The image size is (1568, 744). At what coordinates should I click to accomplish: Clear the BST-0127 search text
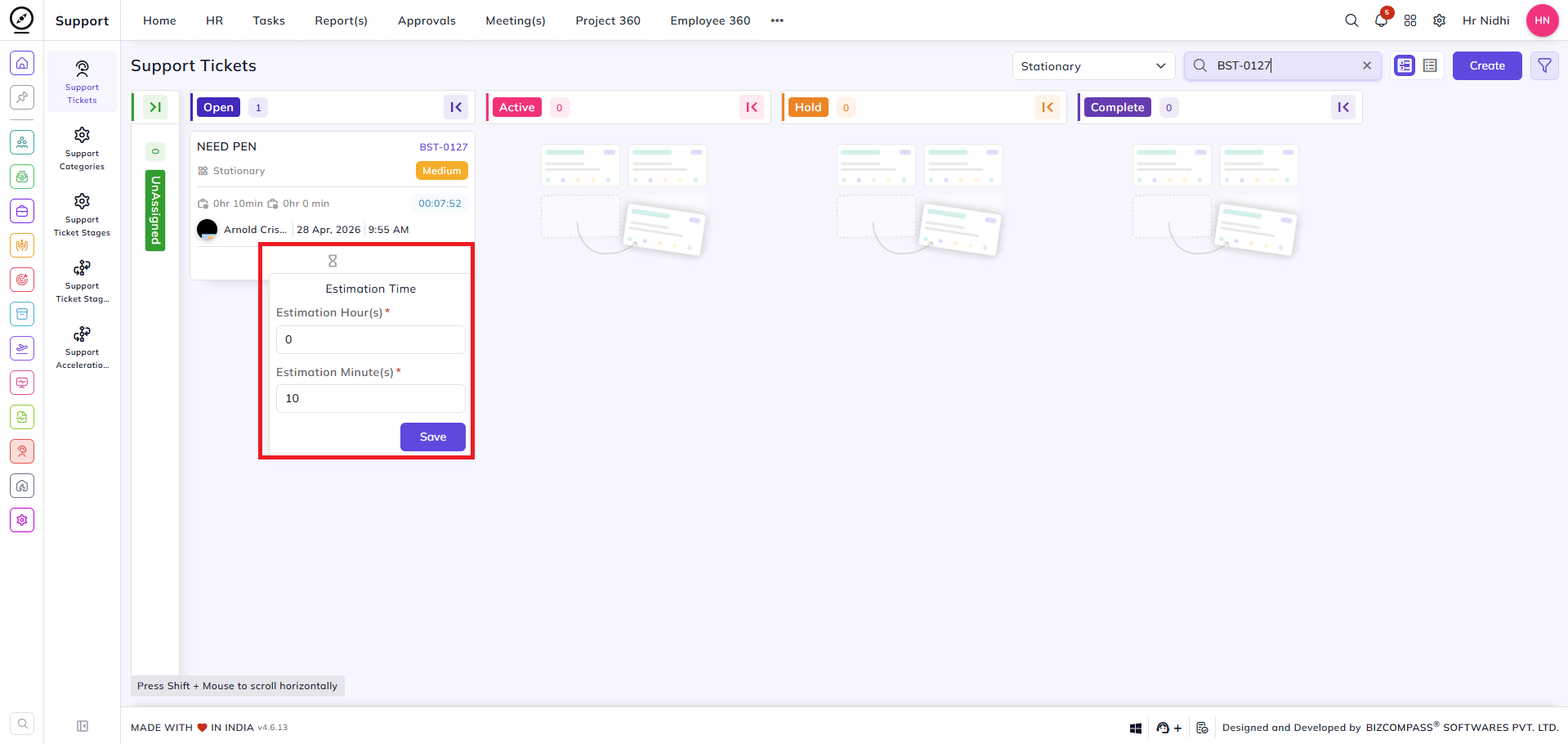click(x=1366, y=65)
